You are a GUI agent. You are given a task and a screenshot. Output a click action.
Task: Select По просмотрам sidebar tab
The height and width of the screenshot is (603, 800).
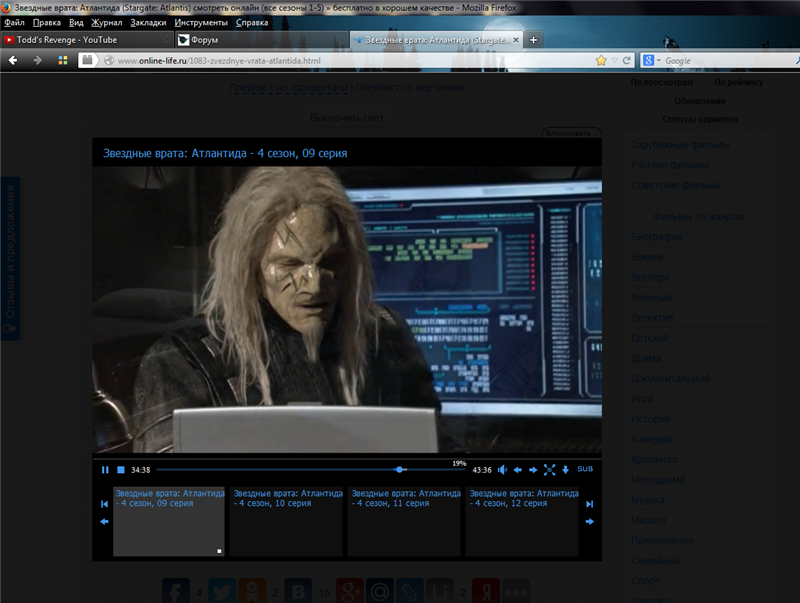click(x=662, y=83)
